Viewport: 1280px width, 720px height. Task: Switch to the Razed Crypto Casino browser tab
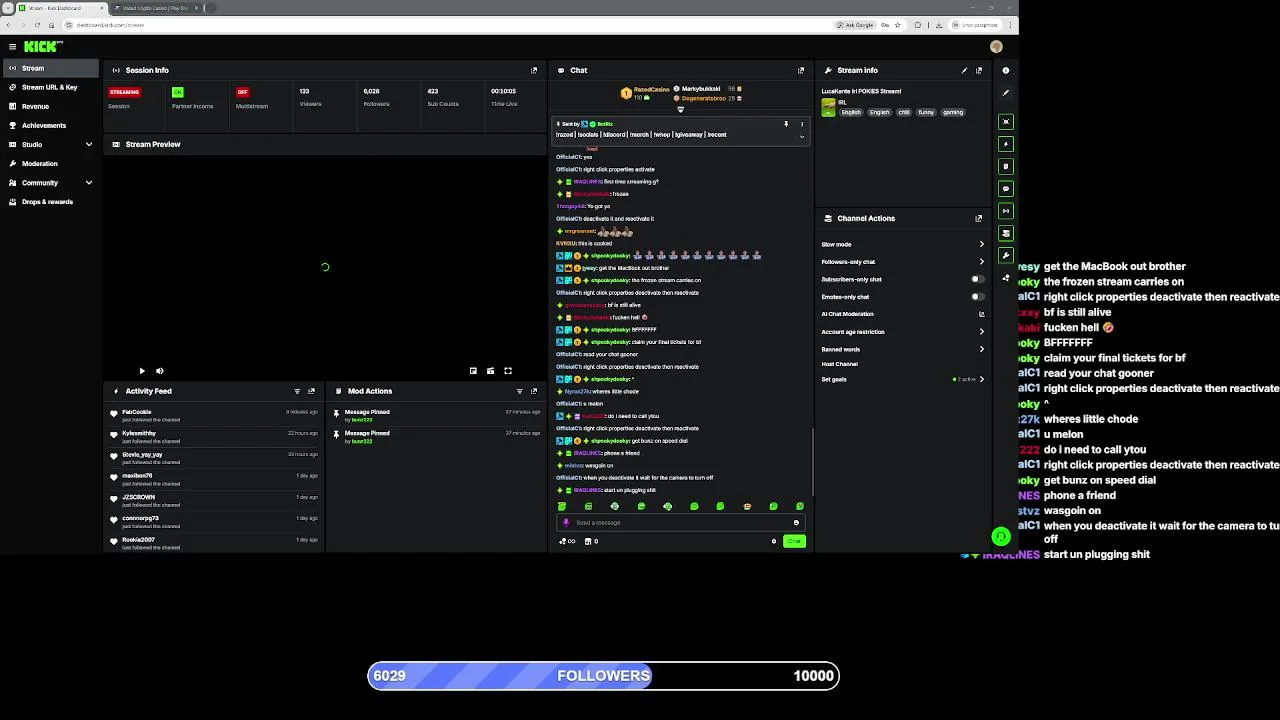pyautogui.click(x=155, y=8)
